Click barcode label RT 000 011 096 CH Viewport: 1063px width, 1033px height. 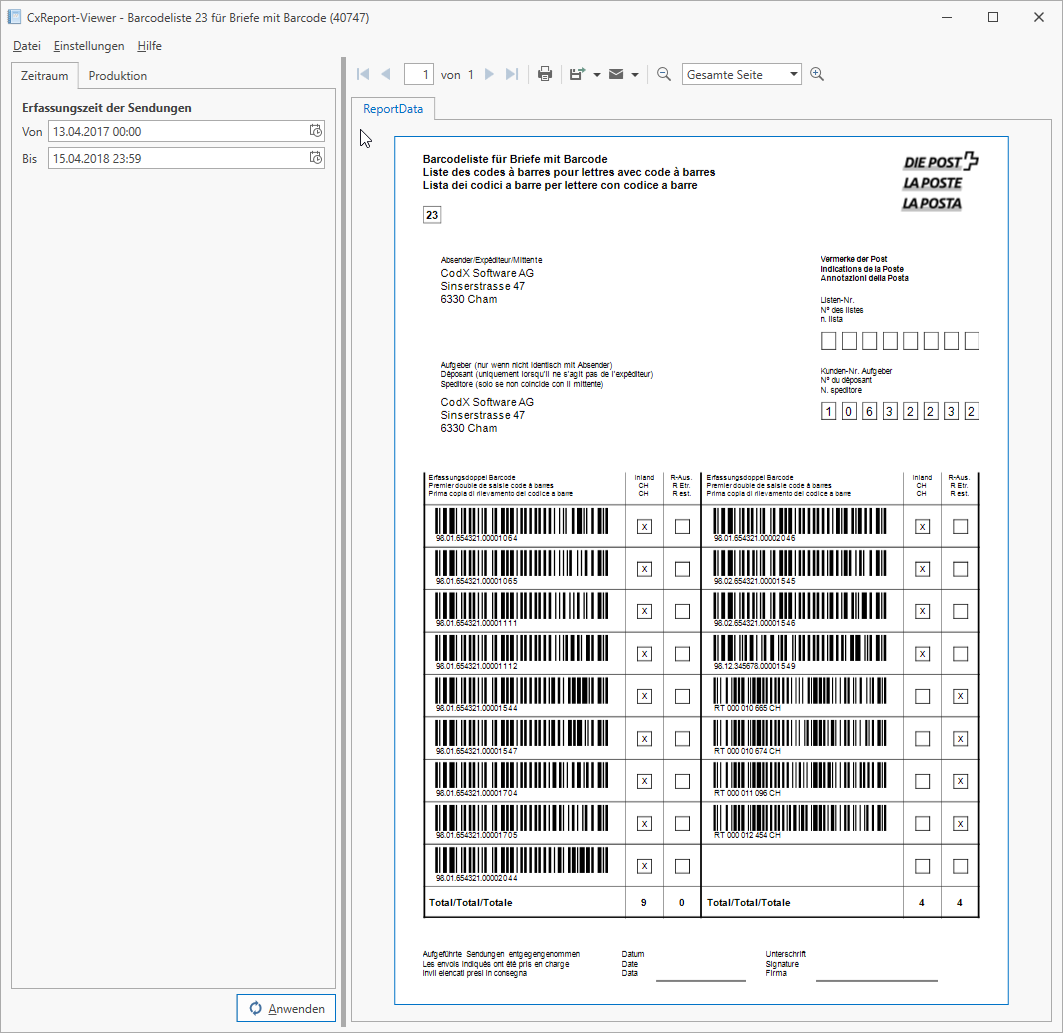747,793
